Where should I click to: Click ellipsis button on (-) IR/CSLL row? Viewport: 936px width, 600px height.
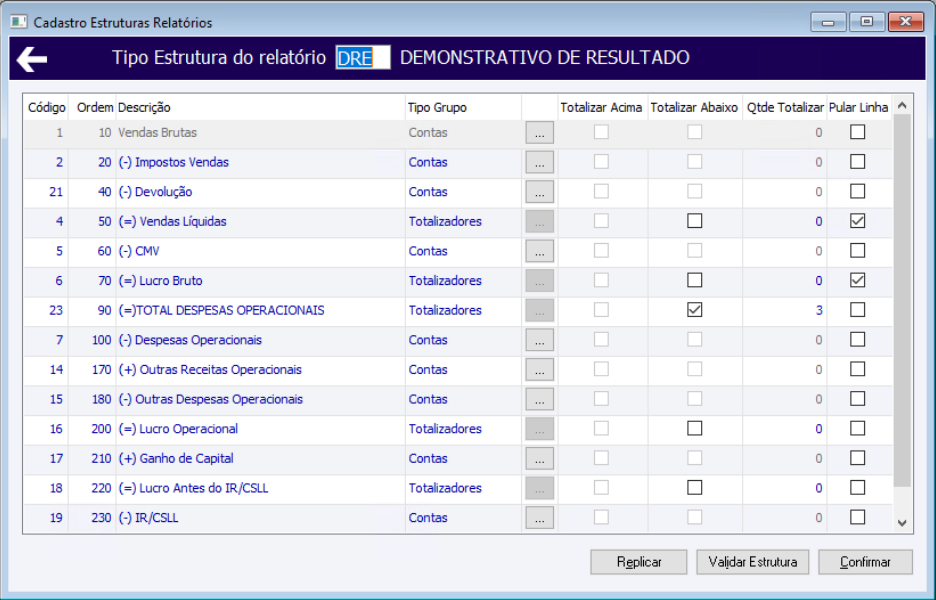[x=539, y=518]
